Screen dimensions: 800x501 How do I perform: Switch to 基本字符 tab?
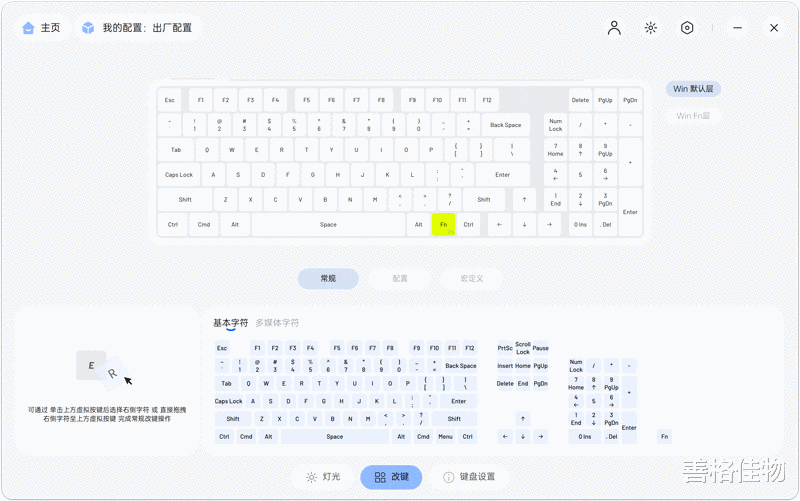231,323
